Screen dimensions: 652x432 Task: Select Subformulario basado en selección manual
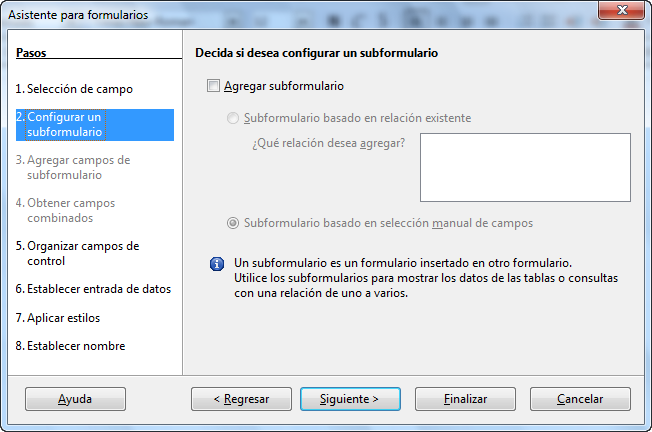(x=232, y=223)
